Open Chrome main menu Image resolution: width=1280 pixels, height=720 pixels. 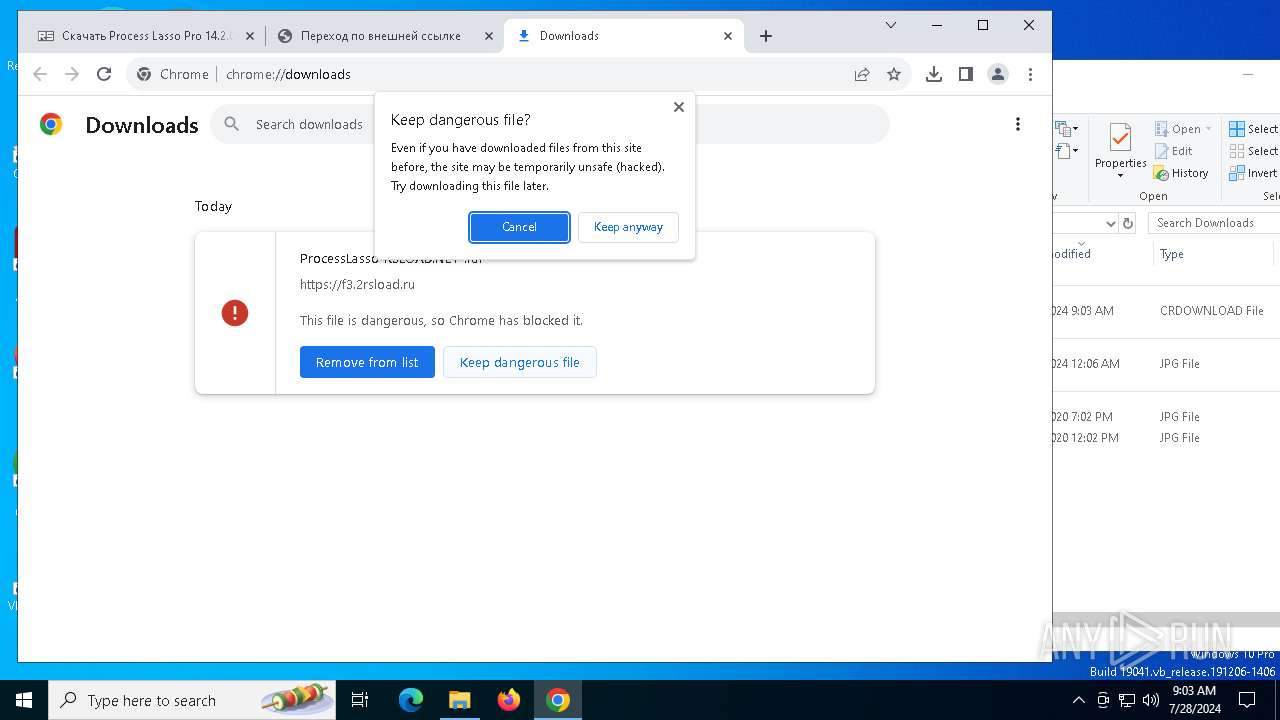coord(1030,74)
